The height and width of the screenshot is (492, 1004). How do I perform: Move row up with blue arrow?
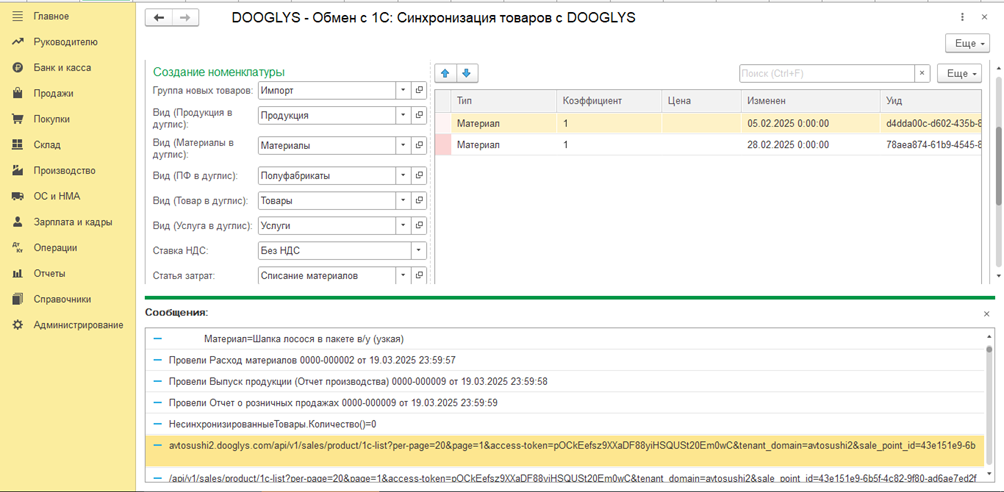pyautogui.click(x=444, y=74)
